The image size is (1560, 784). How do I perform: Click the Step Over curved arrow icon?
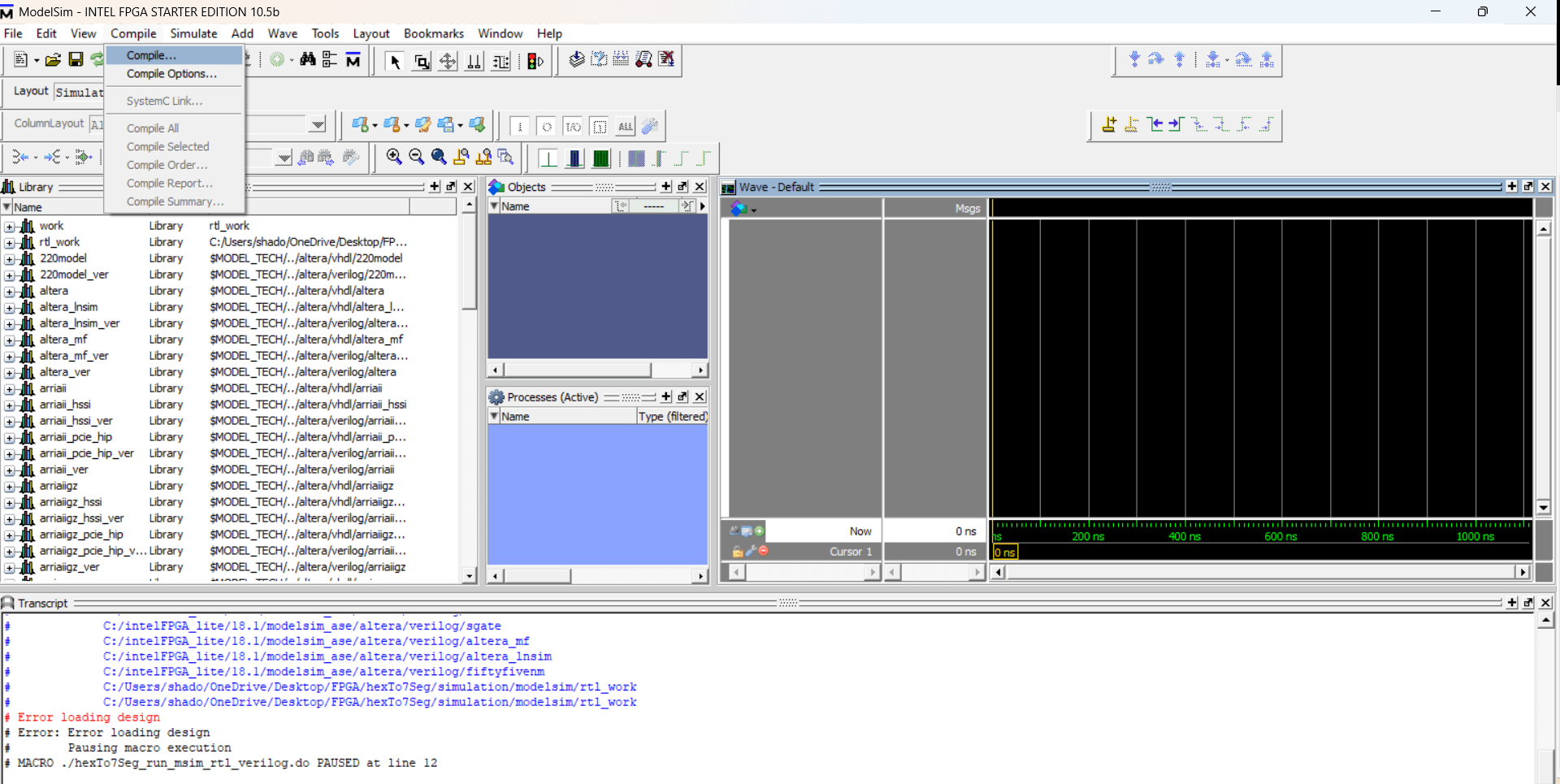pos(1156,59)
